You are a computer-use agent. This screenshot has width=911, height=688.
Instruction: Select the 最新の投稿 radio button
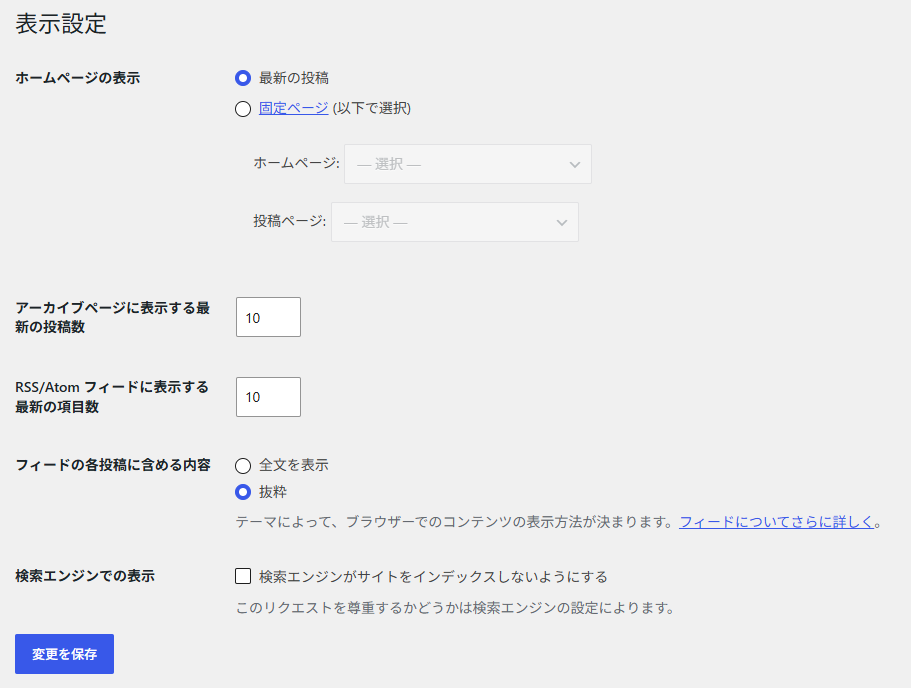pos(243,78)
